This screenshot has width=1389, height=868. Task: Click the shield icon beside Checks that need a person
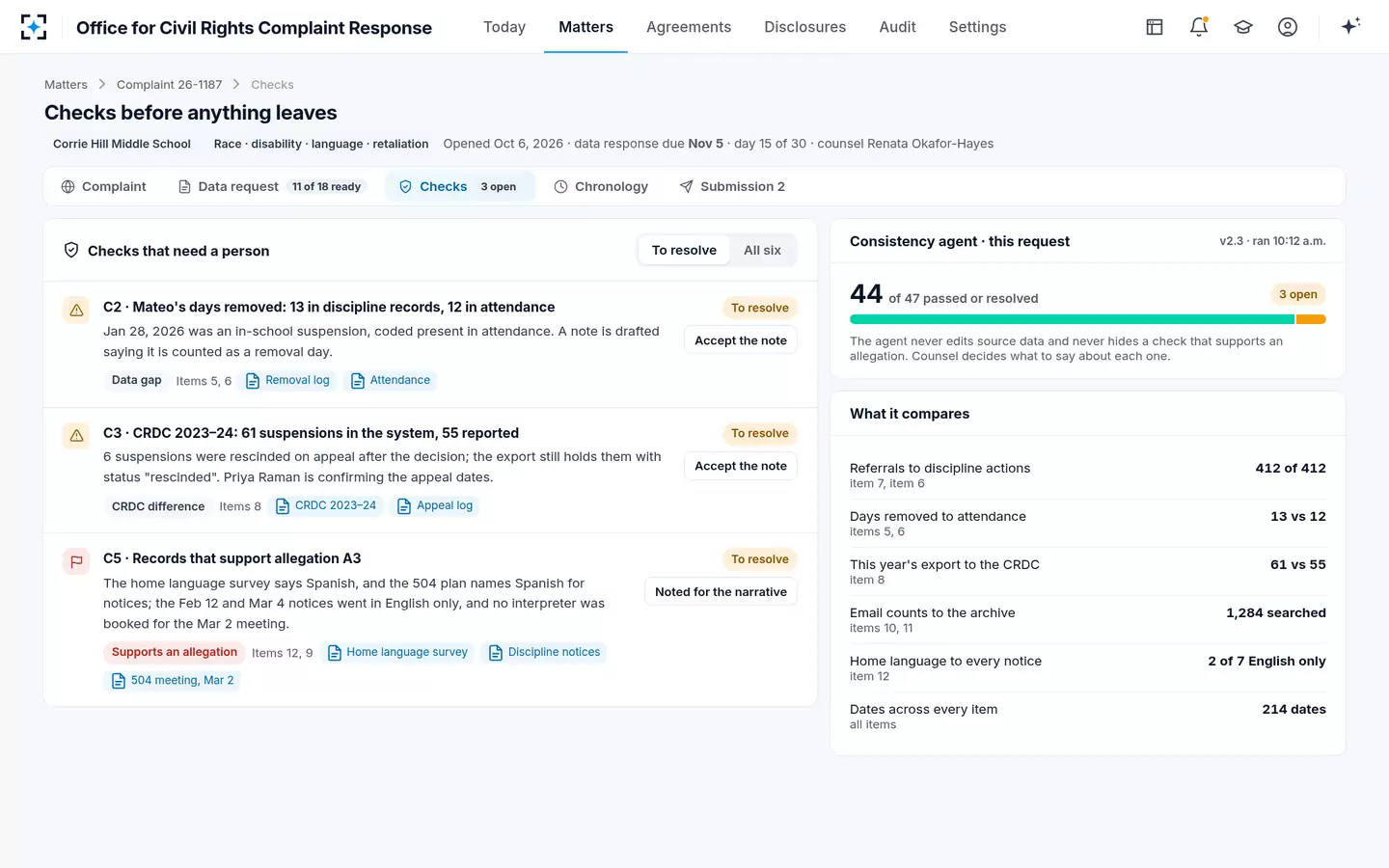point(71,250)
